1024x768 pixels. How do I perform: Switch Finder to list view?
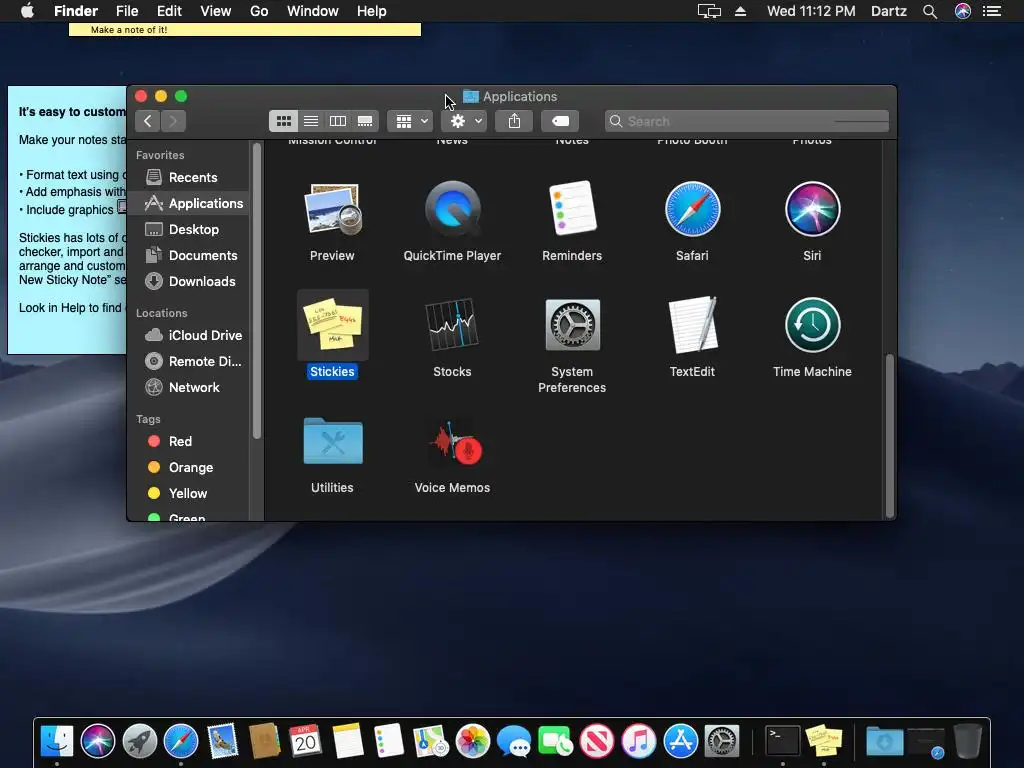point(311,121)
